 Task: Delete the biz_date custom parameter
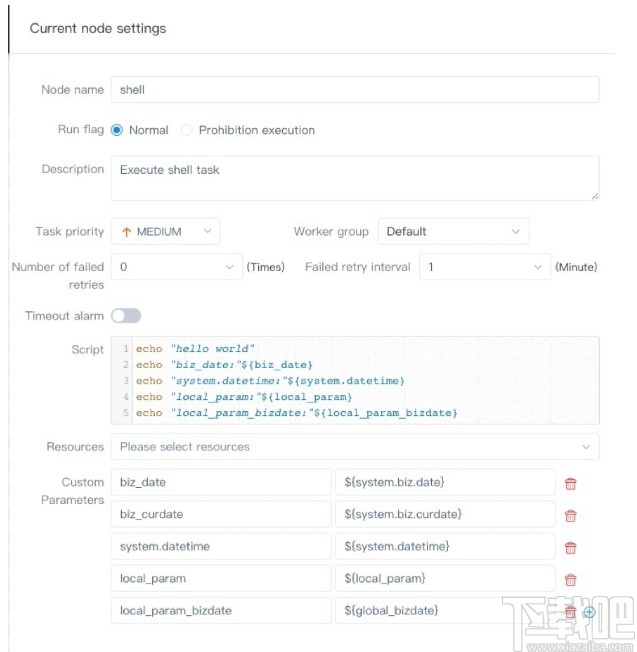tap(570, 483)
